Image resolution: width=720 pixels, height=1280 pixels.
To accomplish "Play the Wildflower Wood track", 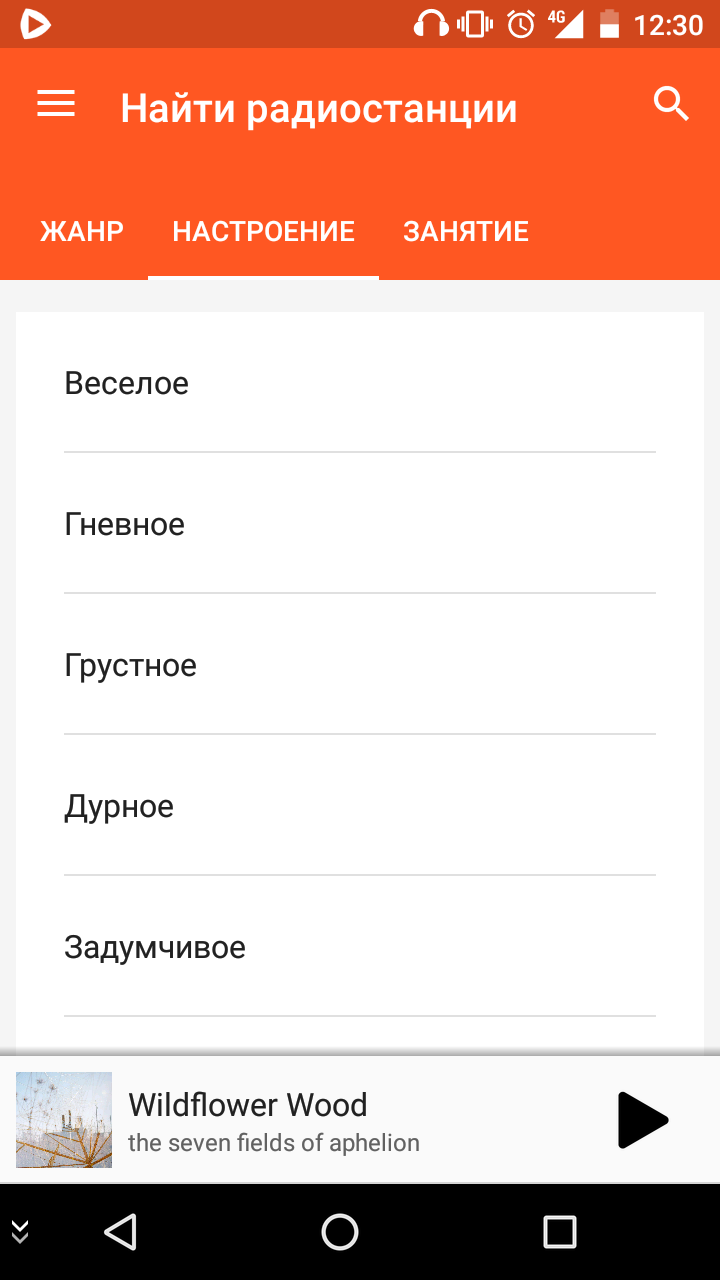I will [x=642, y=1120].
